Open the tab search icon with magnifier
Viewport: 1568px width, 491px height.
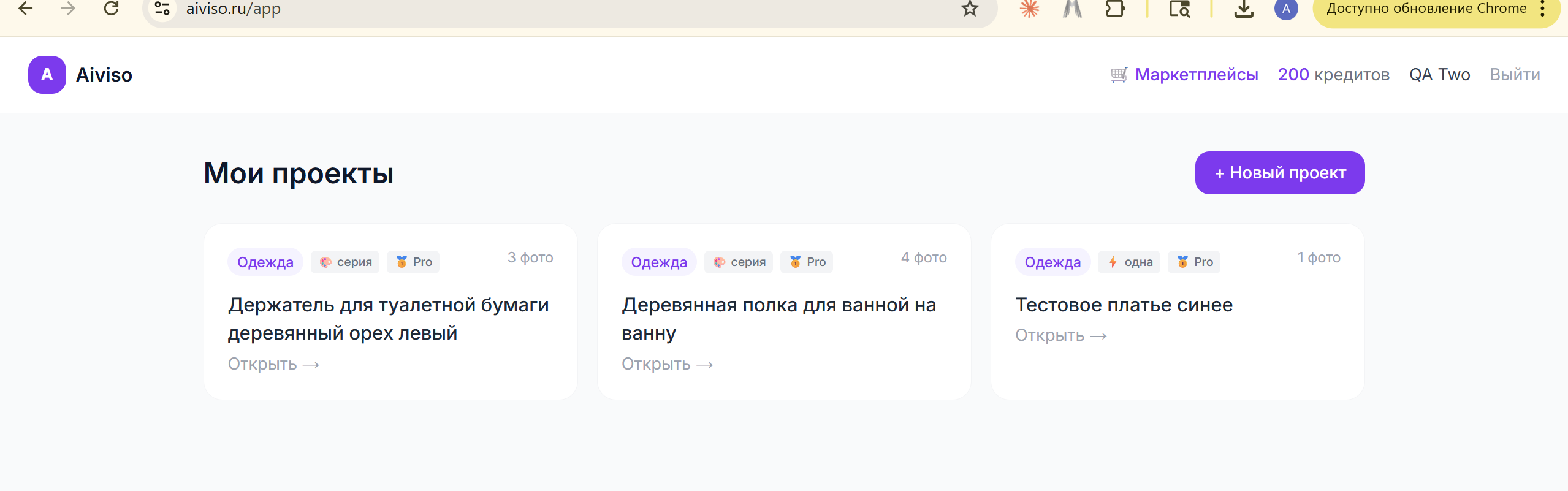coord(1179,9)
